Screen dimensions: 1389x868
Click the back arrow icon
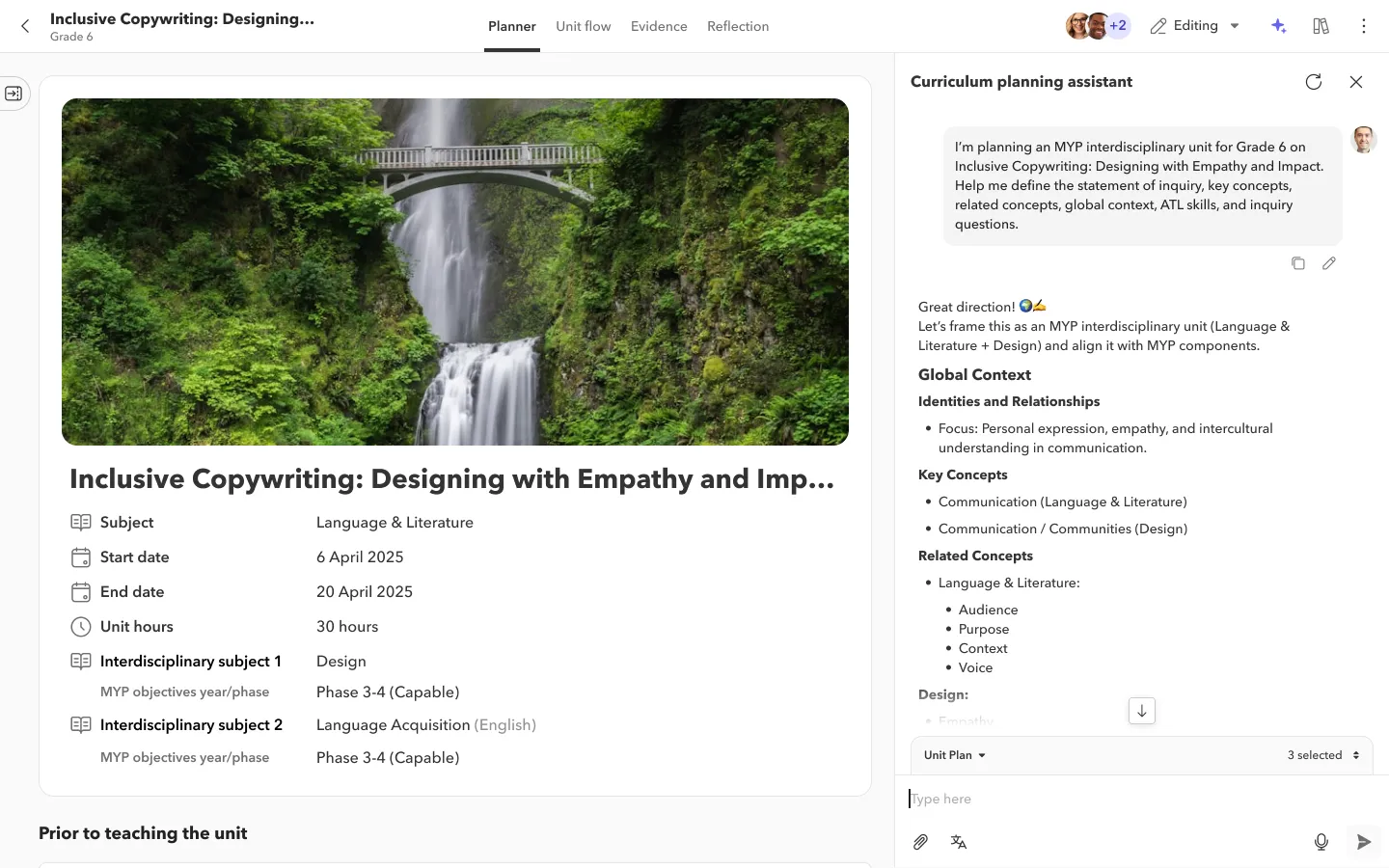click(x=26, y=26)
